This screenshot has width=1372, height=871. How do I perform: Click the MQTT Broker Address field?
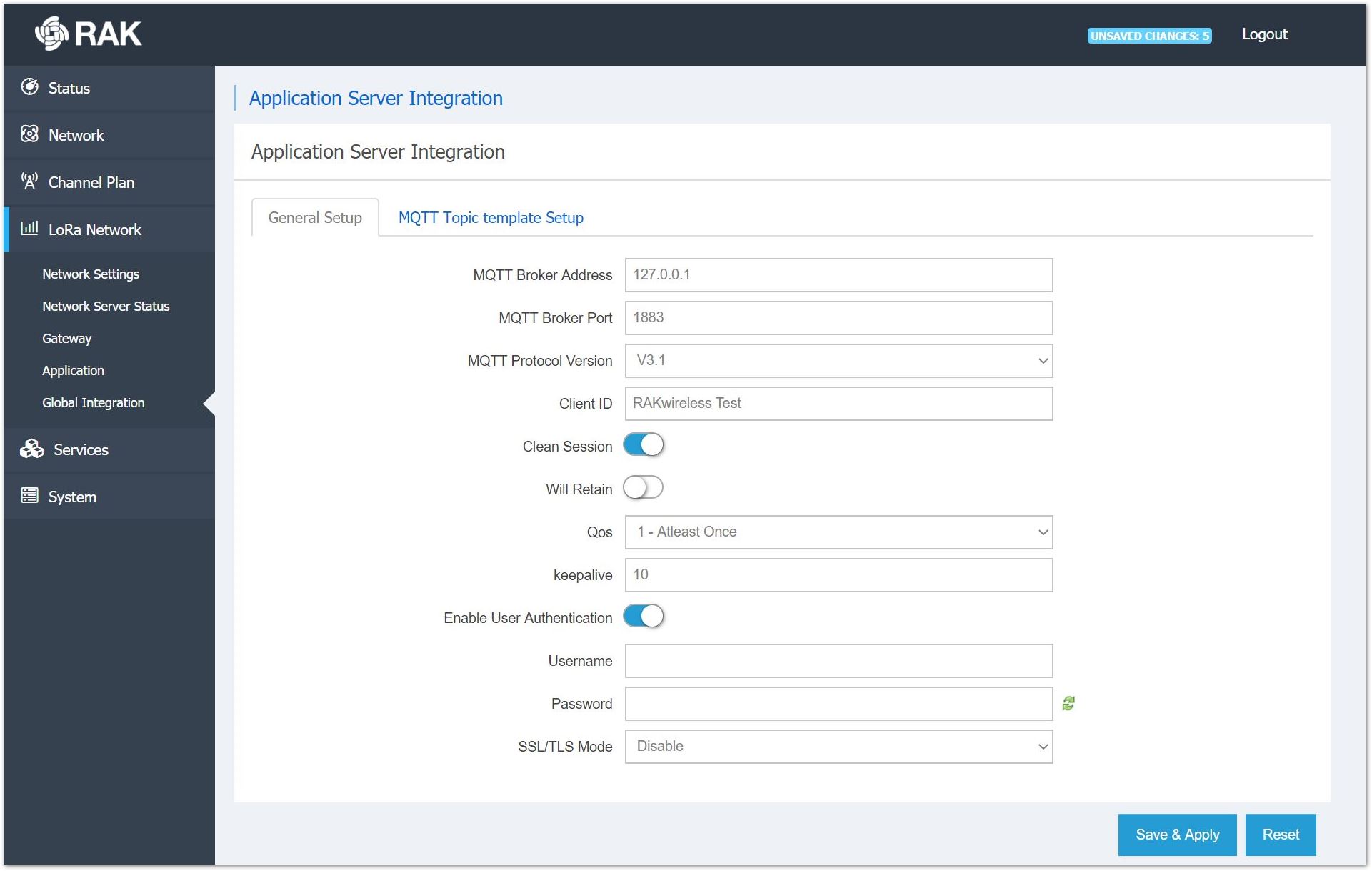838,275
